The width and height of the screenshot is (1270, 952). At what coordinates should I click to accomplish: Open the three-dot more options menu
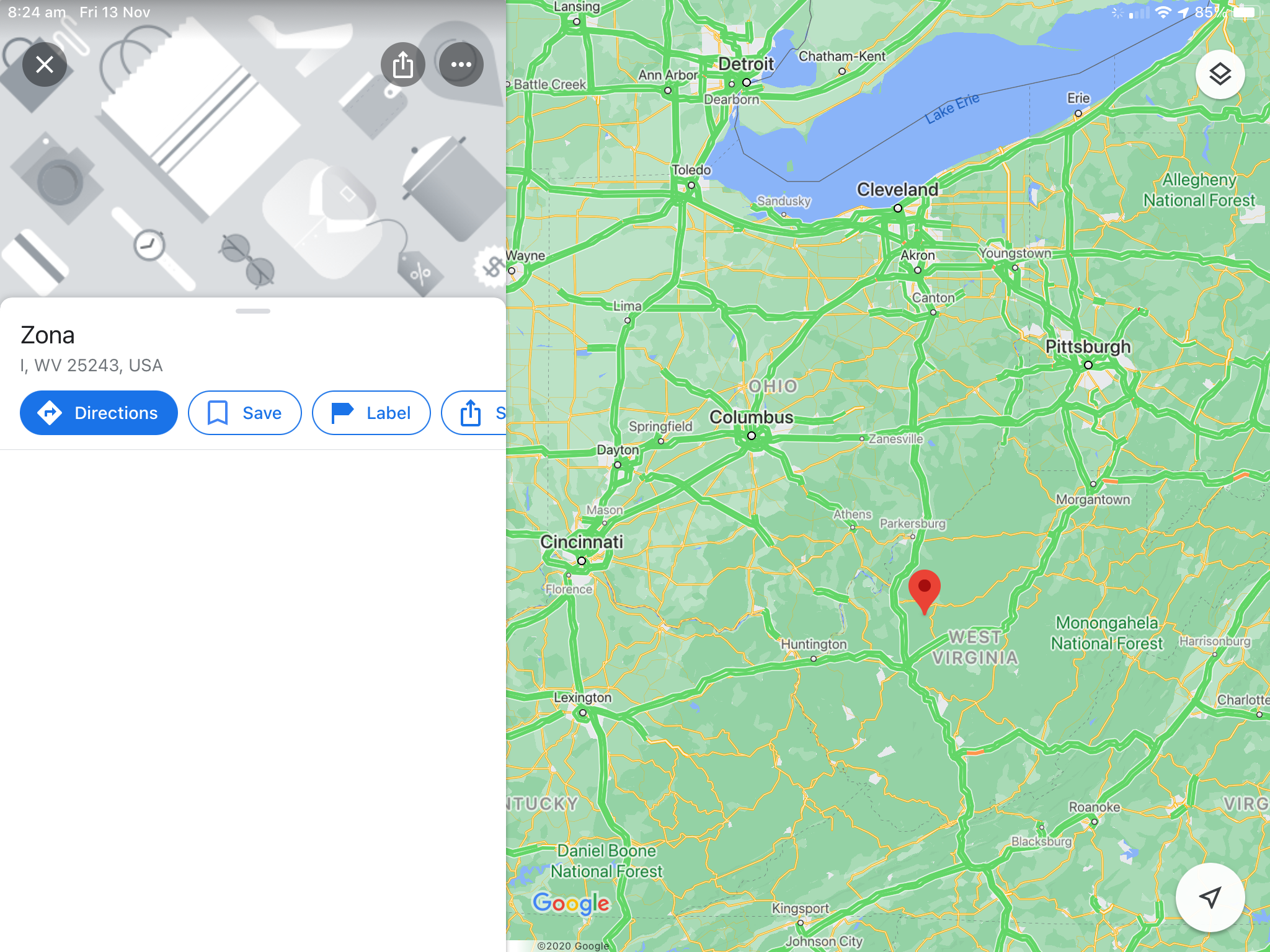(461, 64)
